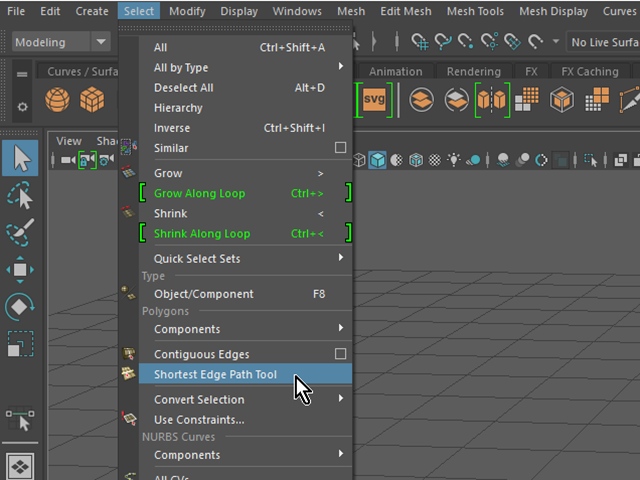The image size is (640, 480).
Task: Open the Windows menu
Action: [297, 11]
